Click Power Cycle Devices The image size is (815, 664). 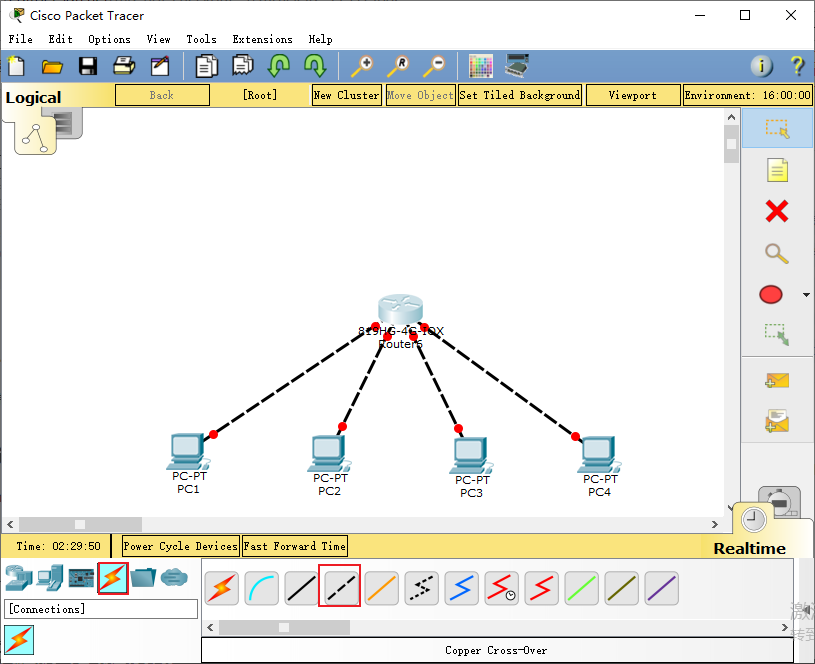click(x=181, y=546)
